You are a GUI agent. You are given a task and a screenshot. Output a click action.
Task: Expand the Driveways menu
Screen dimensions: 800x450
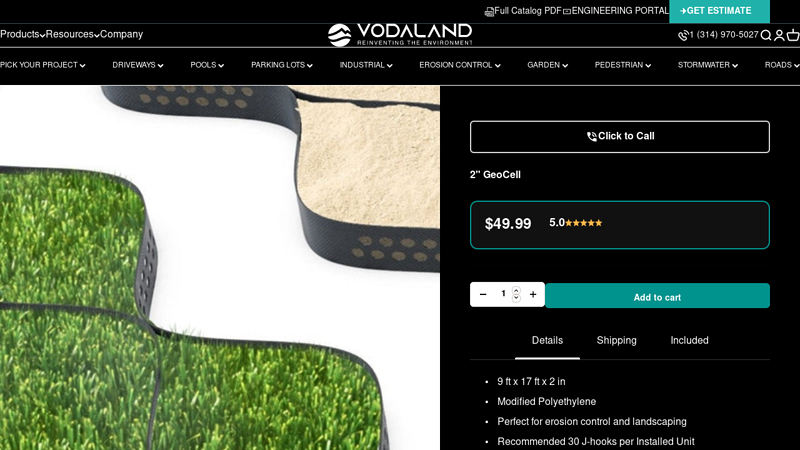[x=138, y=65]
